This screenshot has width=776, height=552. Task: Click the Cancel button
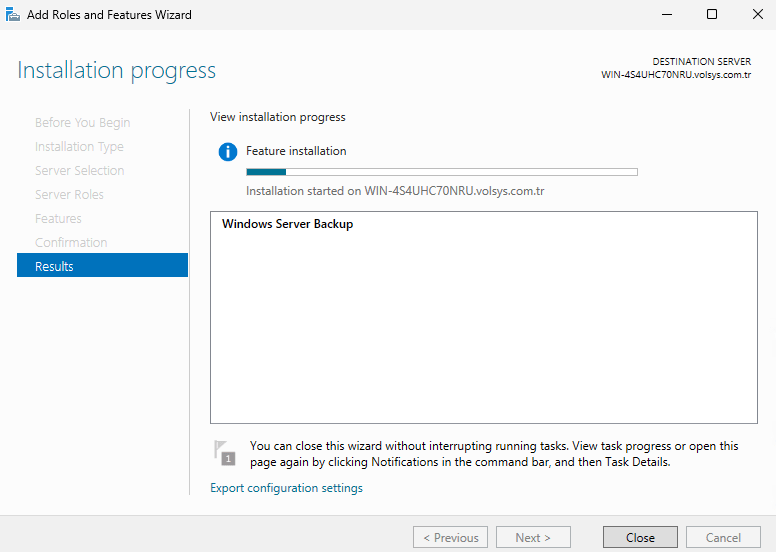723,537
